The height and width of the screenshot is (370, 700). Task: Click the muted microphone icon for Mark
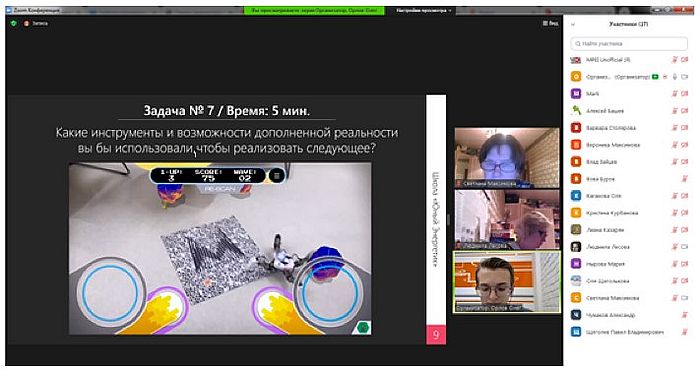675,94
